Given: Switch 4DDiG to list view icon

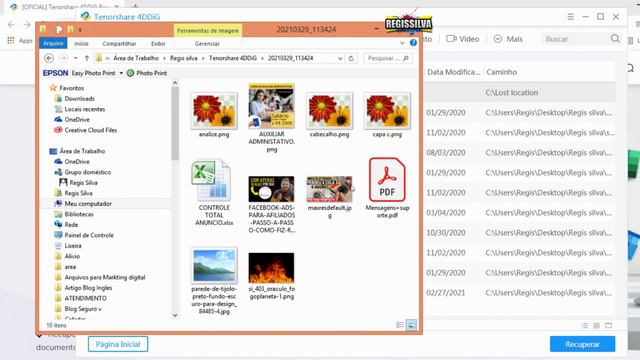Looking at the screenshot, I should [x=585, y=325].
